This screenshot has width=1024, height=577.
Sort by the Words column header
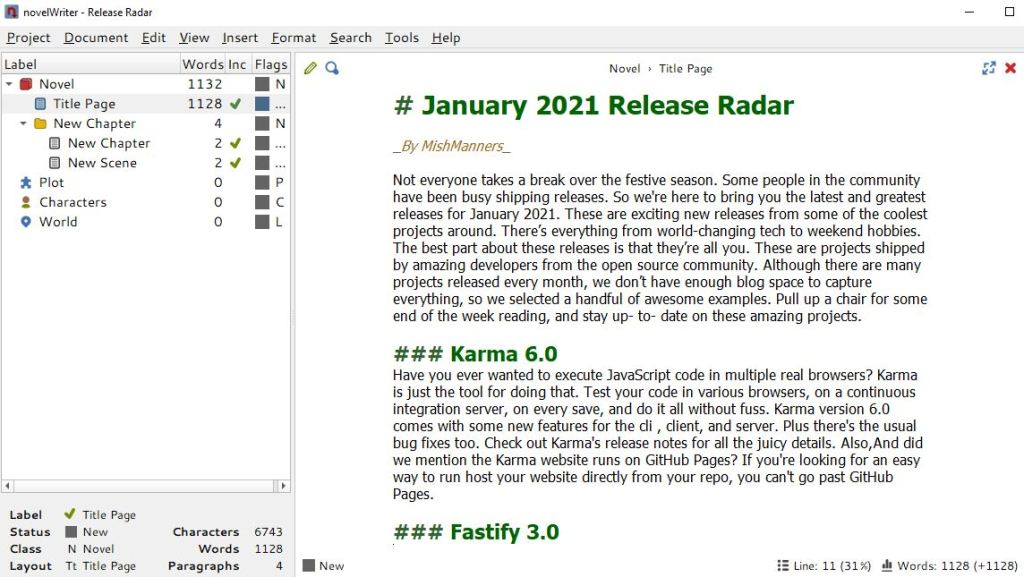click(202, 65)
